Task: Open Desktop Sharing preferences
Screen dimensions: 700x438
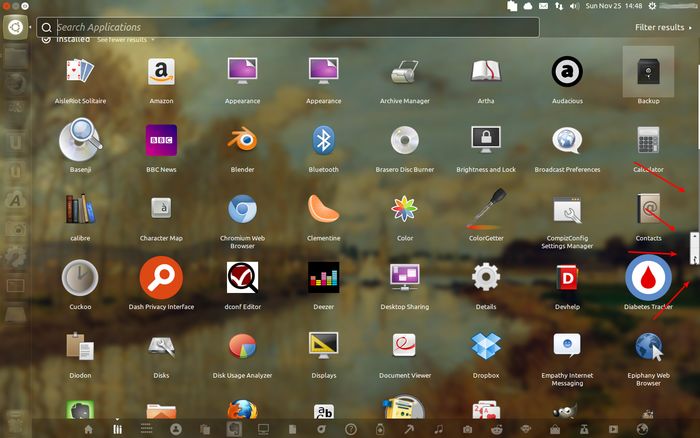Action: (x=404, y=278)
